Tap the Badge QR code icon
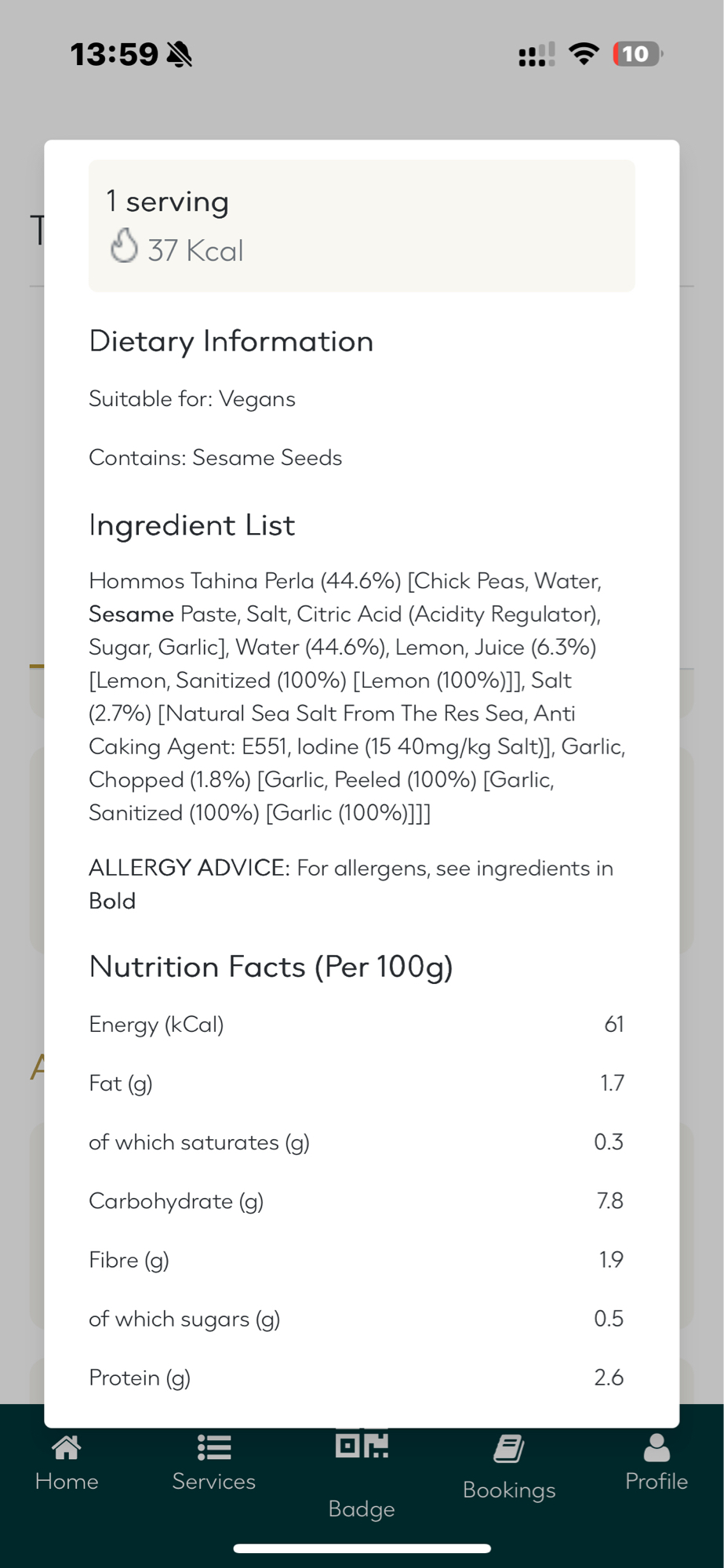 [x=362, y=1444]
